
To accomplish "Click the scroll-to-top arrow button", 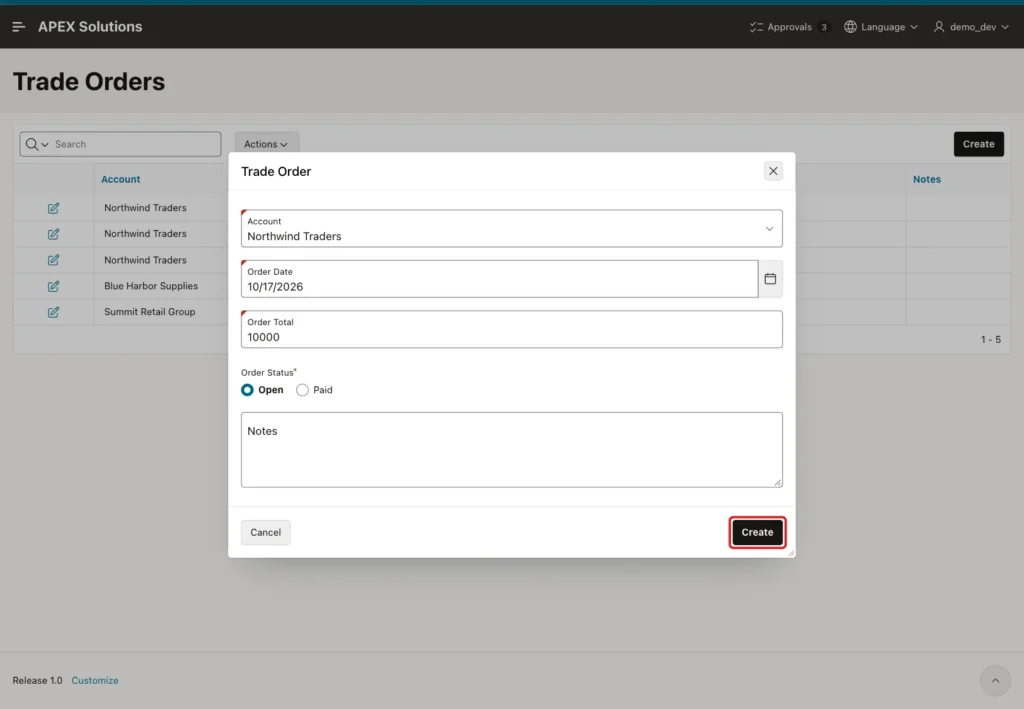I will tap(995, 681).
